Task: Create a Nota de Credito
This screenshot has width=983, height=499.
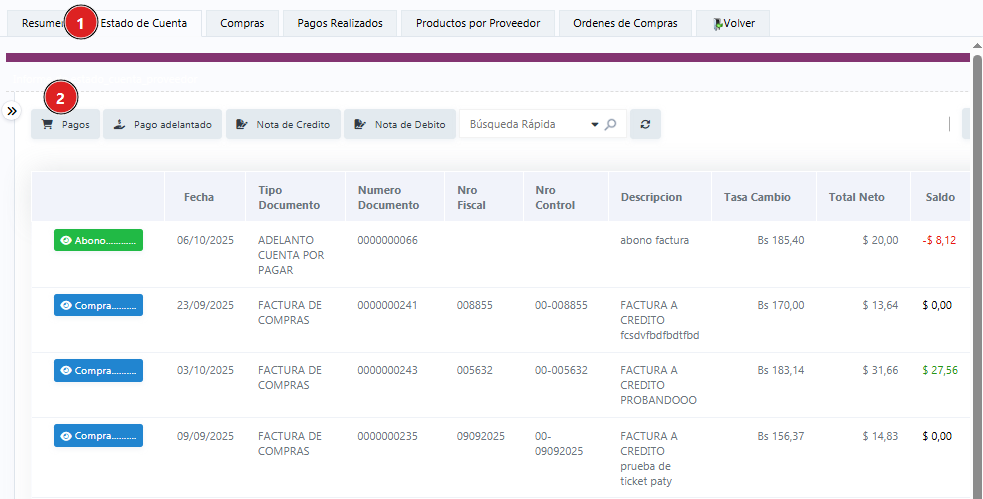Action: click(x=283, y=125)
